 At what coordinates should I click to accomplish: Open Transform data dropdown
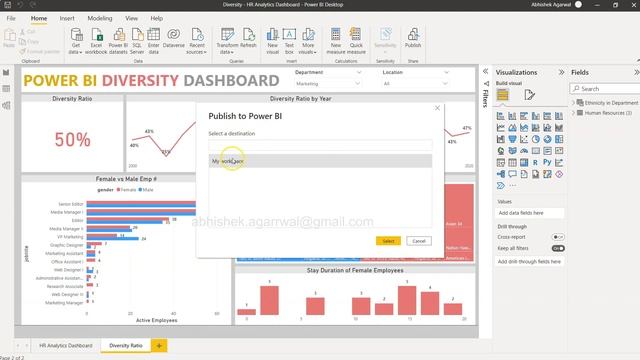click(227, 41)
